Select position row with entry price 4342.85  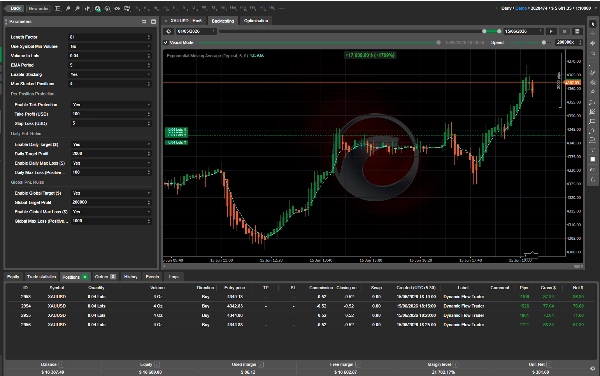300,306
